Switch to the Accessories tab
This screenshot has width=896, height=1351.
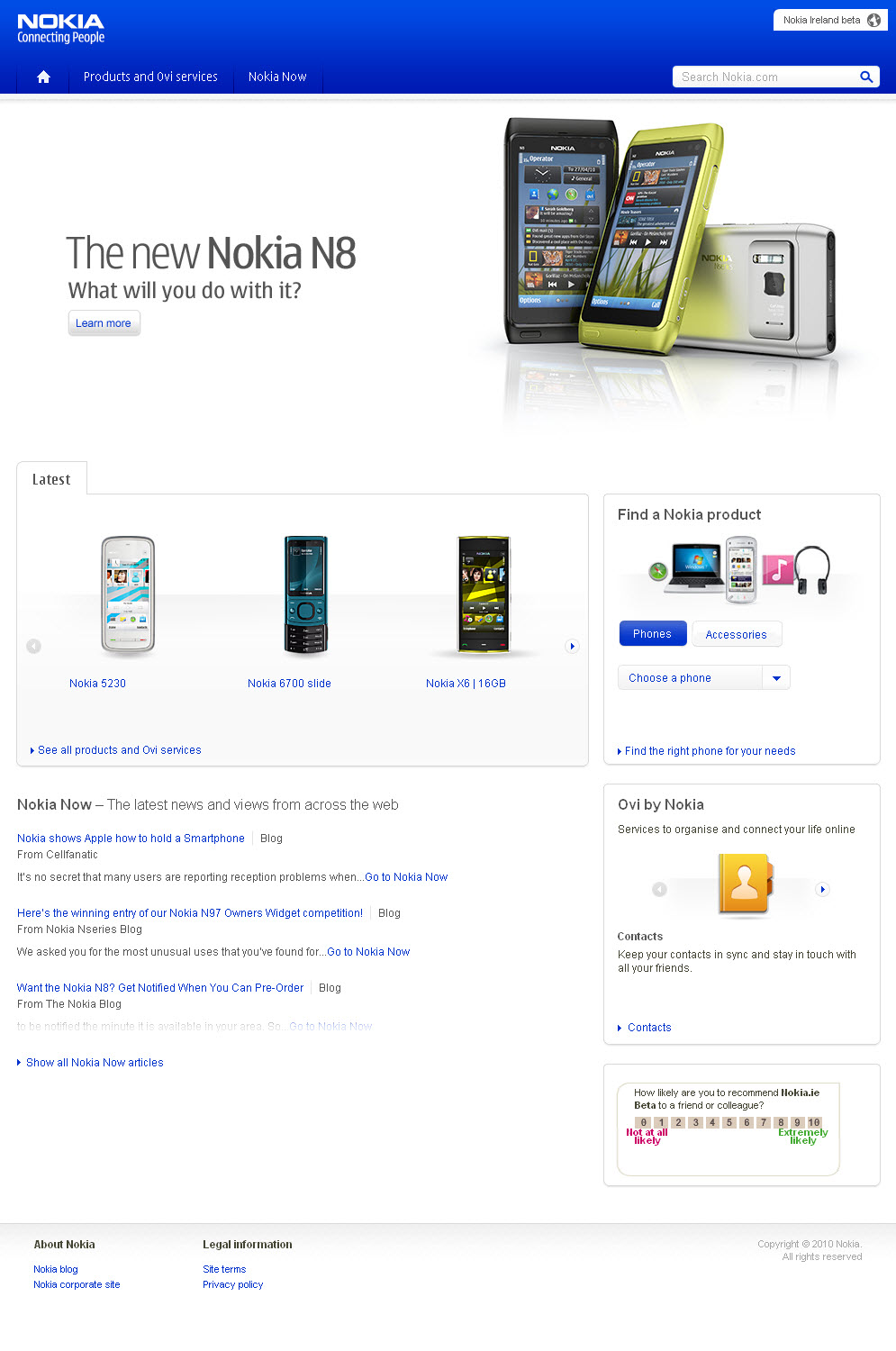click(x=736, y=634)
